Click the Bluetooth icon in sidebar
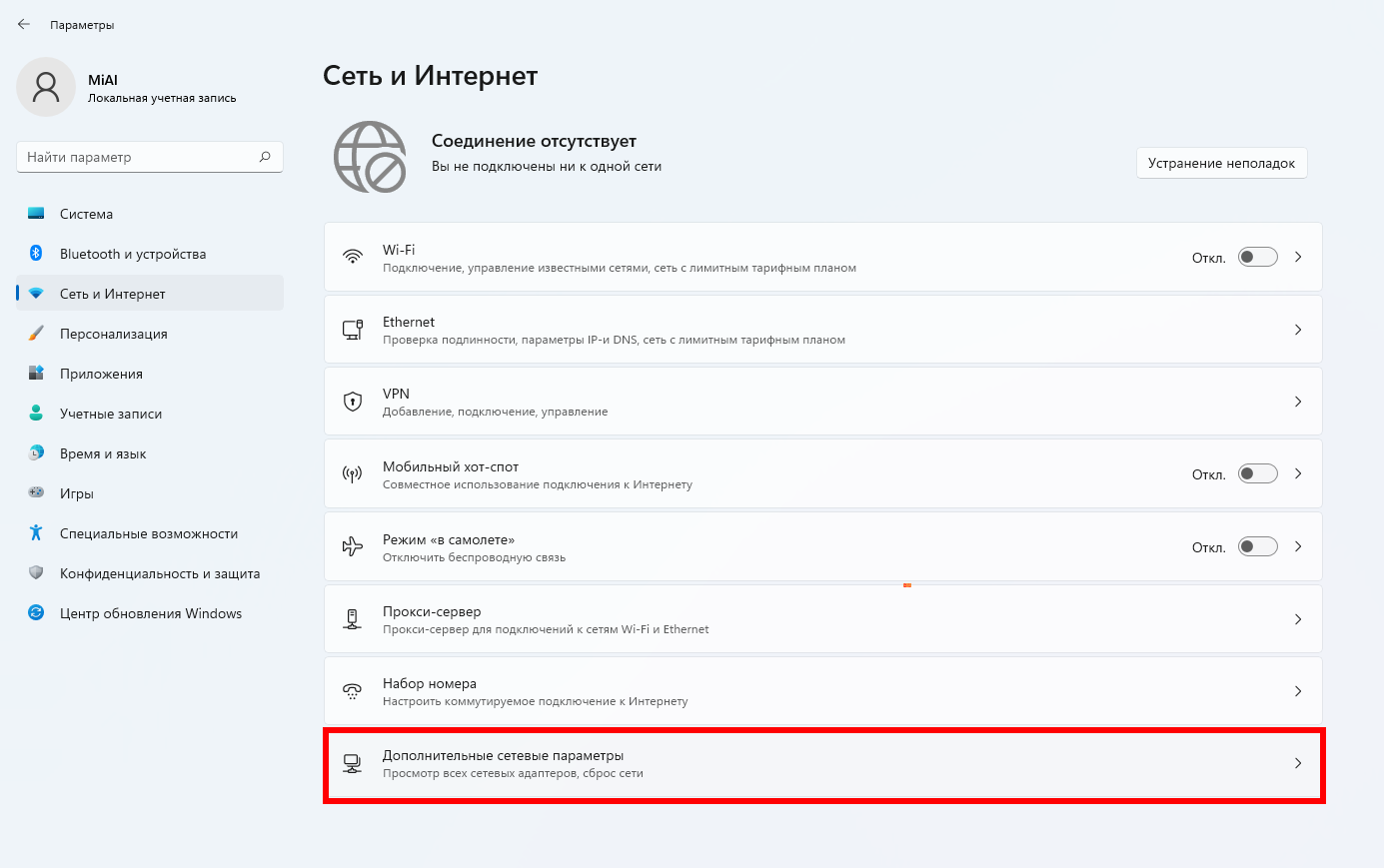Image resolution: width=1384 pixels, height=868 pixels. point(36,254)
